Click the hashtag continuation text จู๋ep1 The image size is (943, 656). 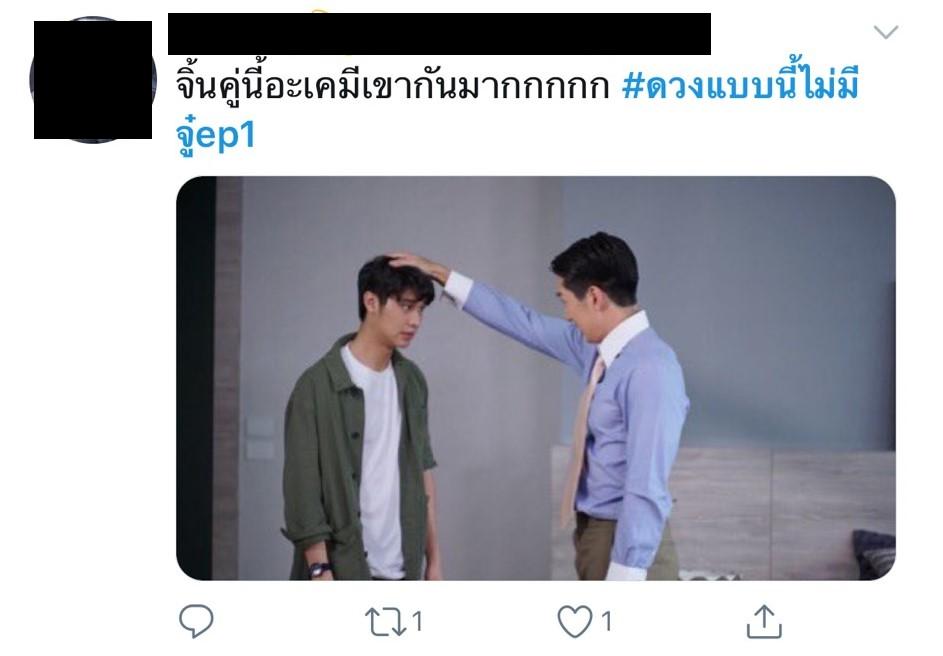pyautogui.click(x=216, y=135)
